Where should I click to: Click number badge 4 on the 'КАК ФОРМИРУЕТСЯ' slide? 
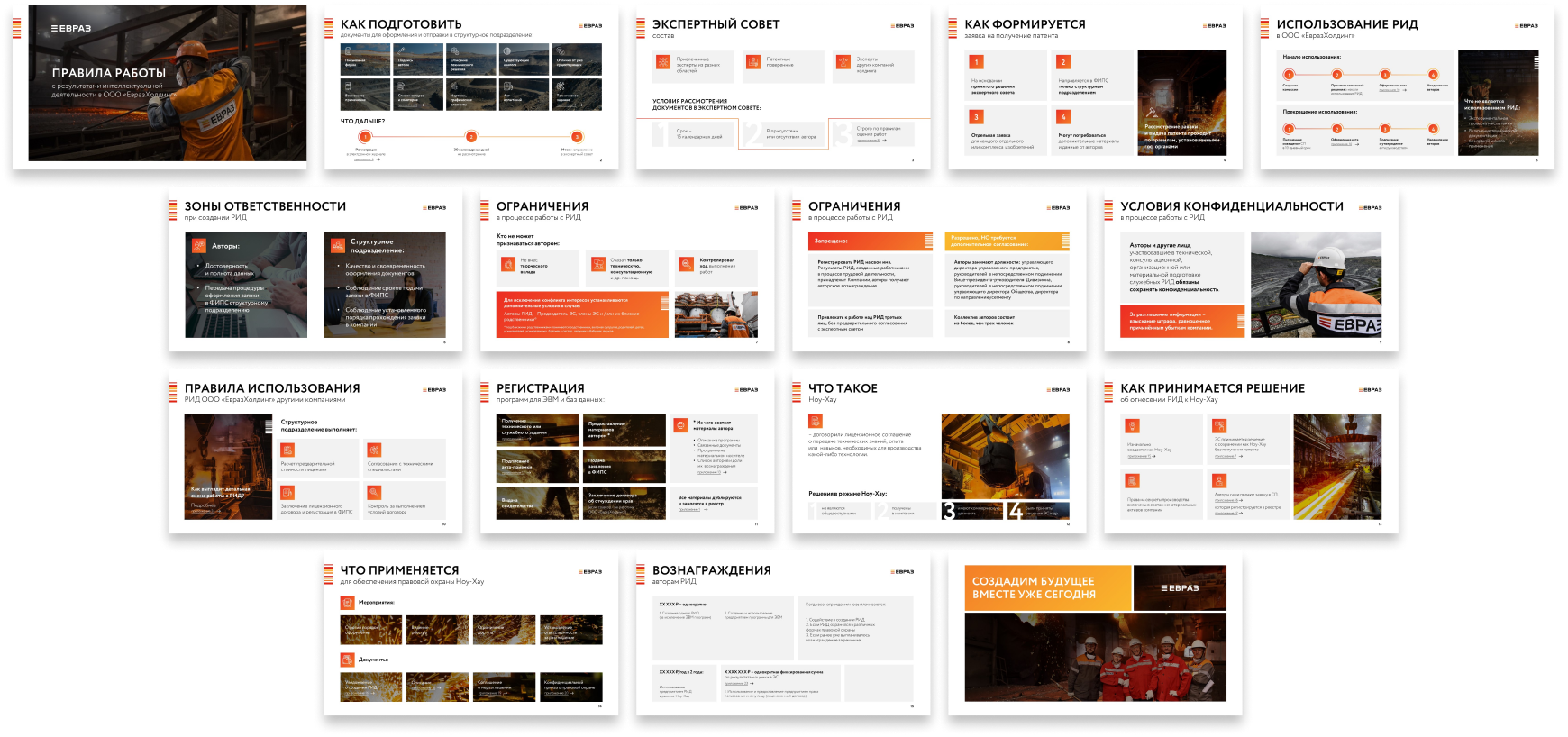[1063, 117]
